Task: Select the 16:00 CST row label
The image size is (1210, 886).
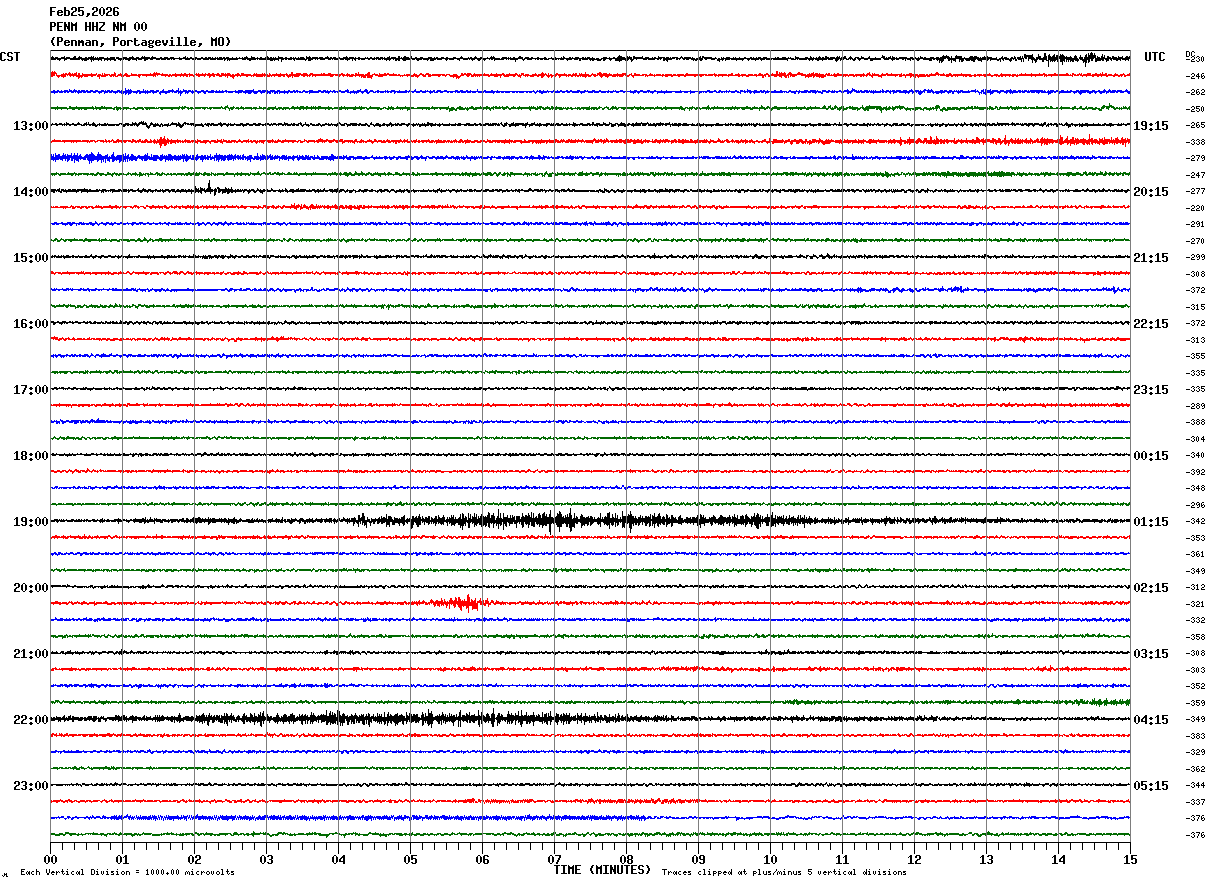Action: pos(30,324)
